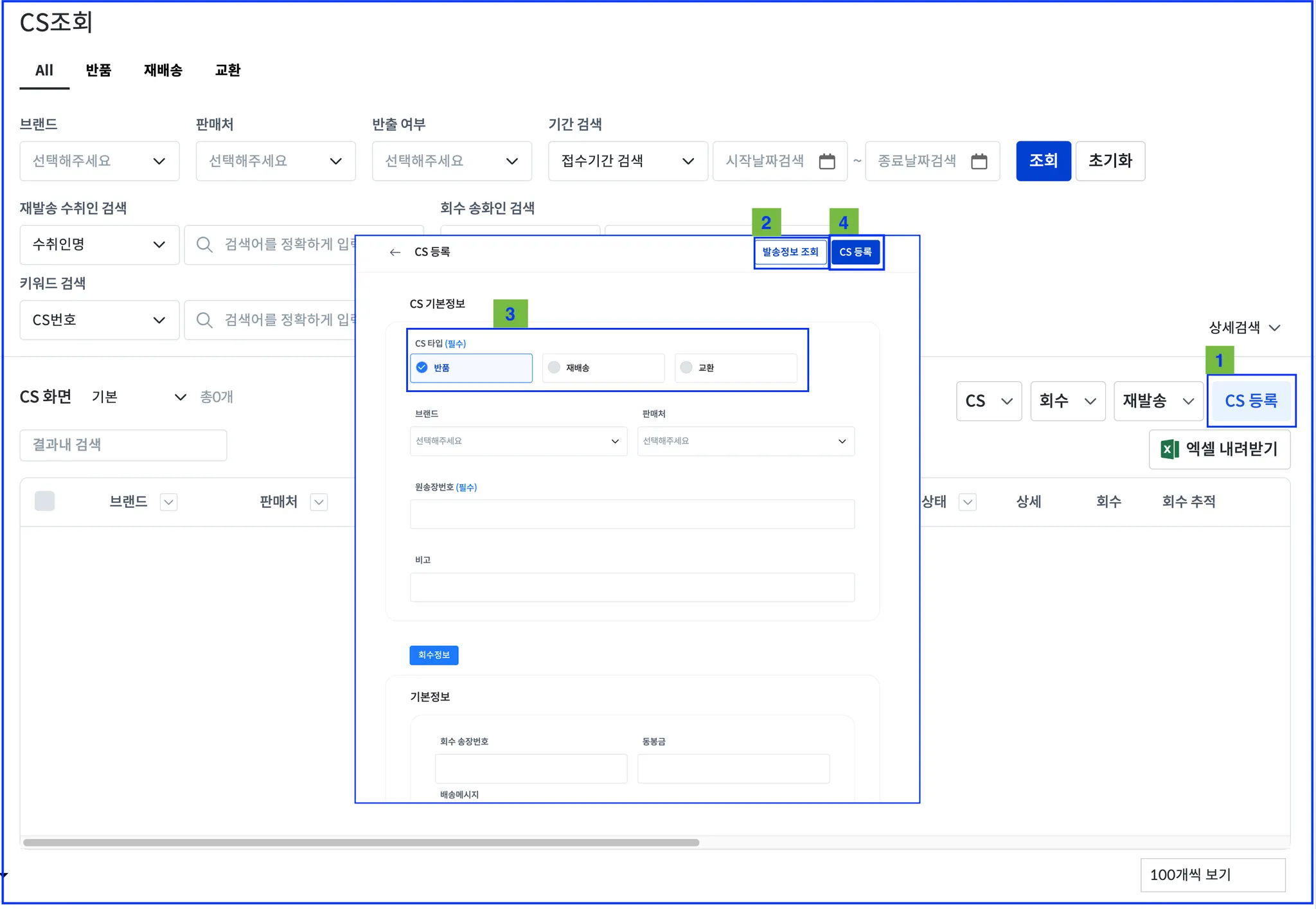Select the 재배송 CS type radio
This screenshot has width=1316, height=909.
pyautogui.click(x=554, y=368)
